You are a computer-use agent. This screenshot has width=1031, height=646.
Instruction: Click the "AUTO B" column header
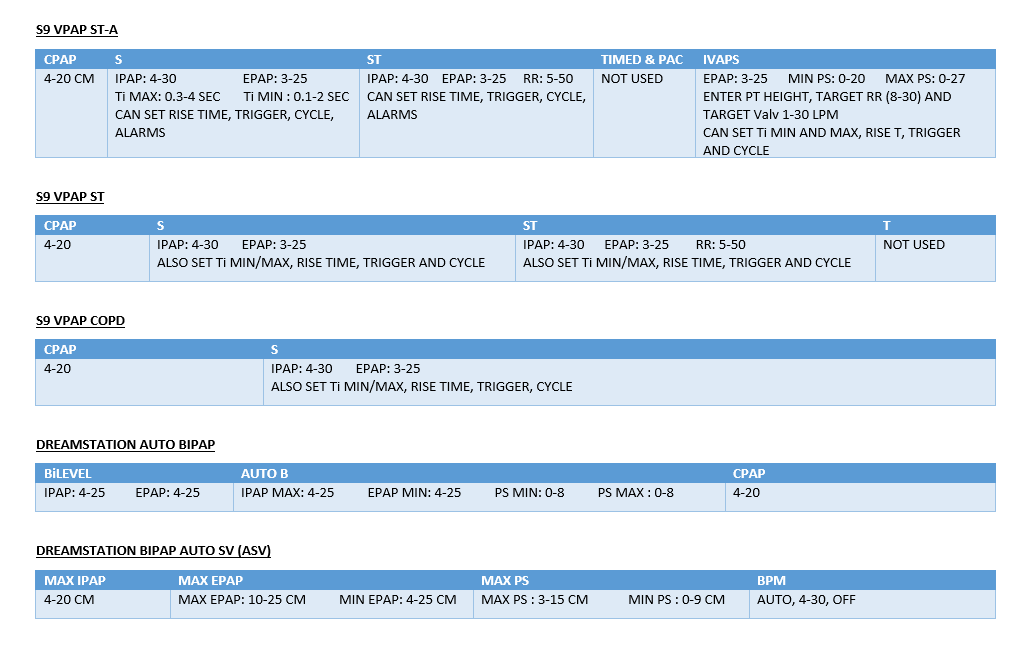point(264,474)
